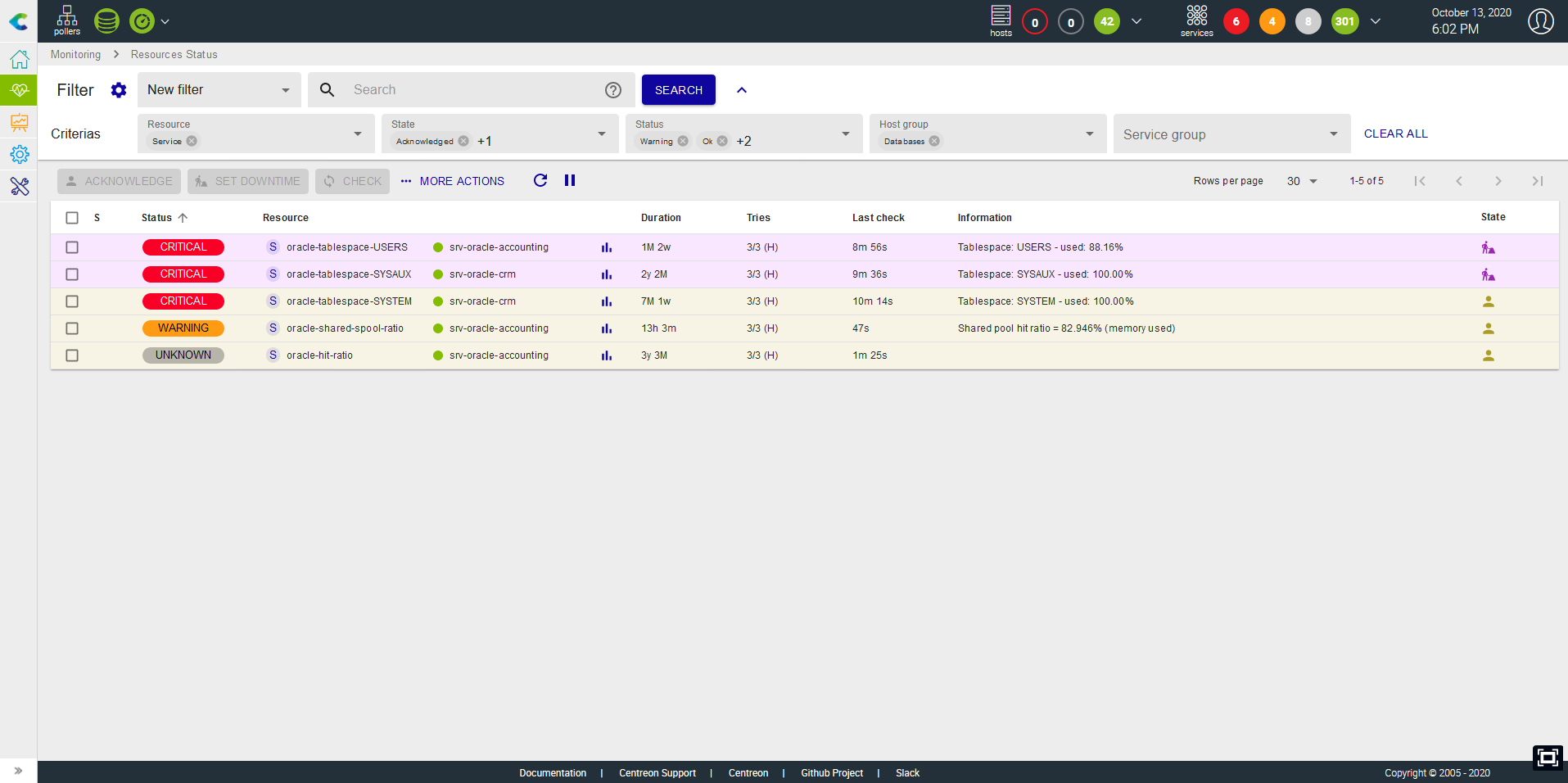Change rows per page from 30

point(1302,181)
